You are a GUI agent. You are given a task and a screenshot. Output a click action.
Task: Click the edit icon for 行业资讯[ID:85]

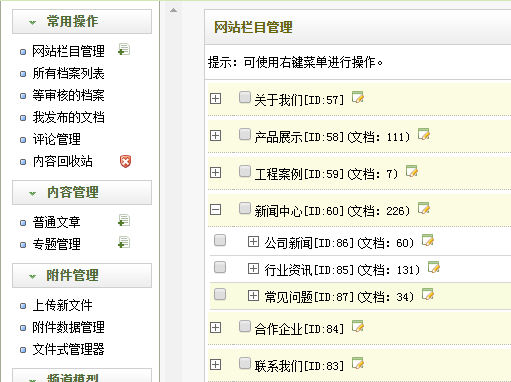(x=434, y=267)
